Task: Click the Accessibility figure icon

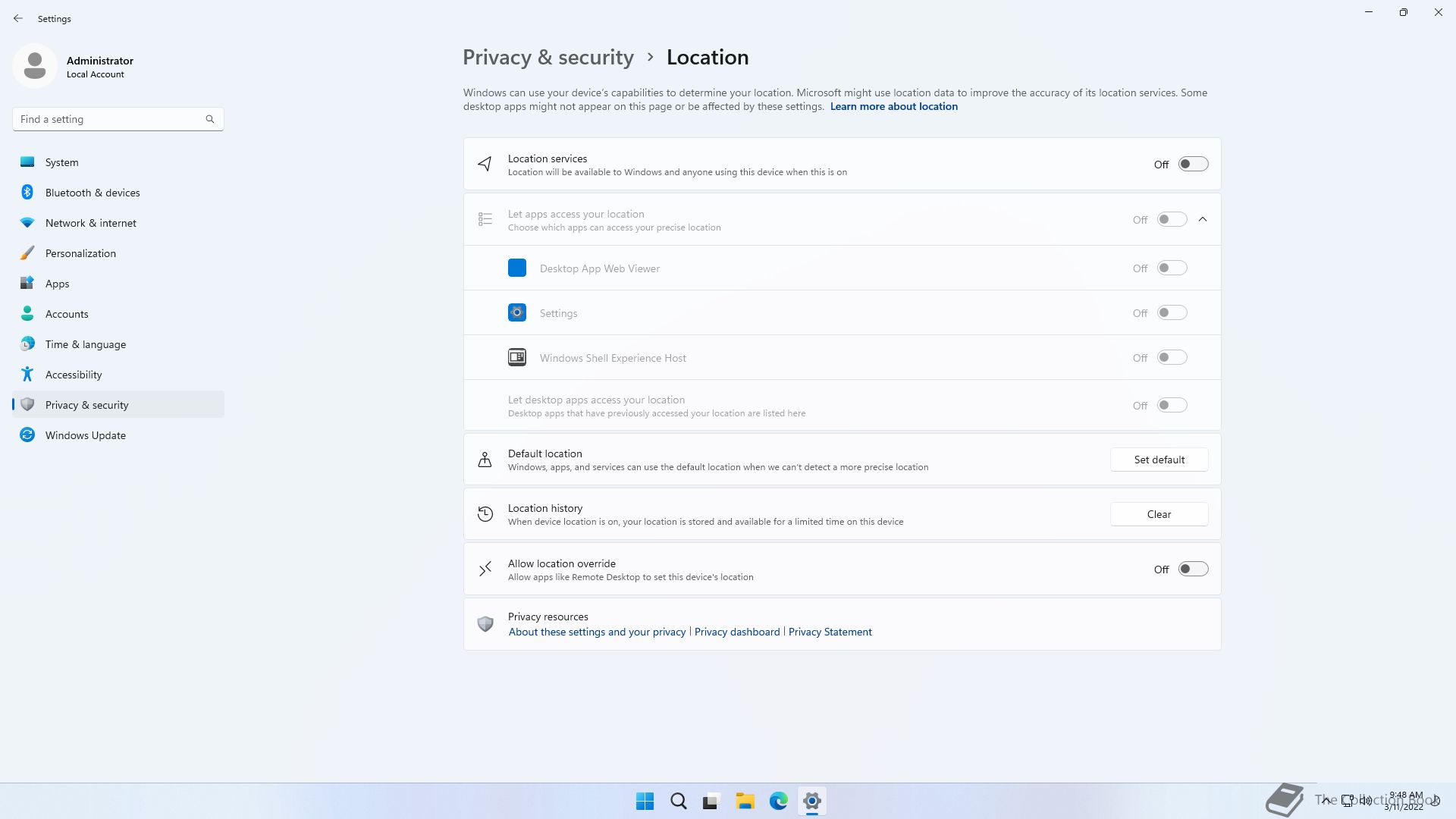Action: click(27, 374)
